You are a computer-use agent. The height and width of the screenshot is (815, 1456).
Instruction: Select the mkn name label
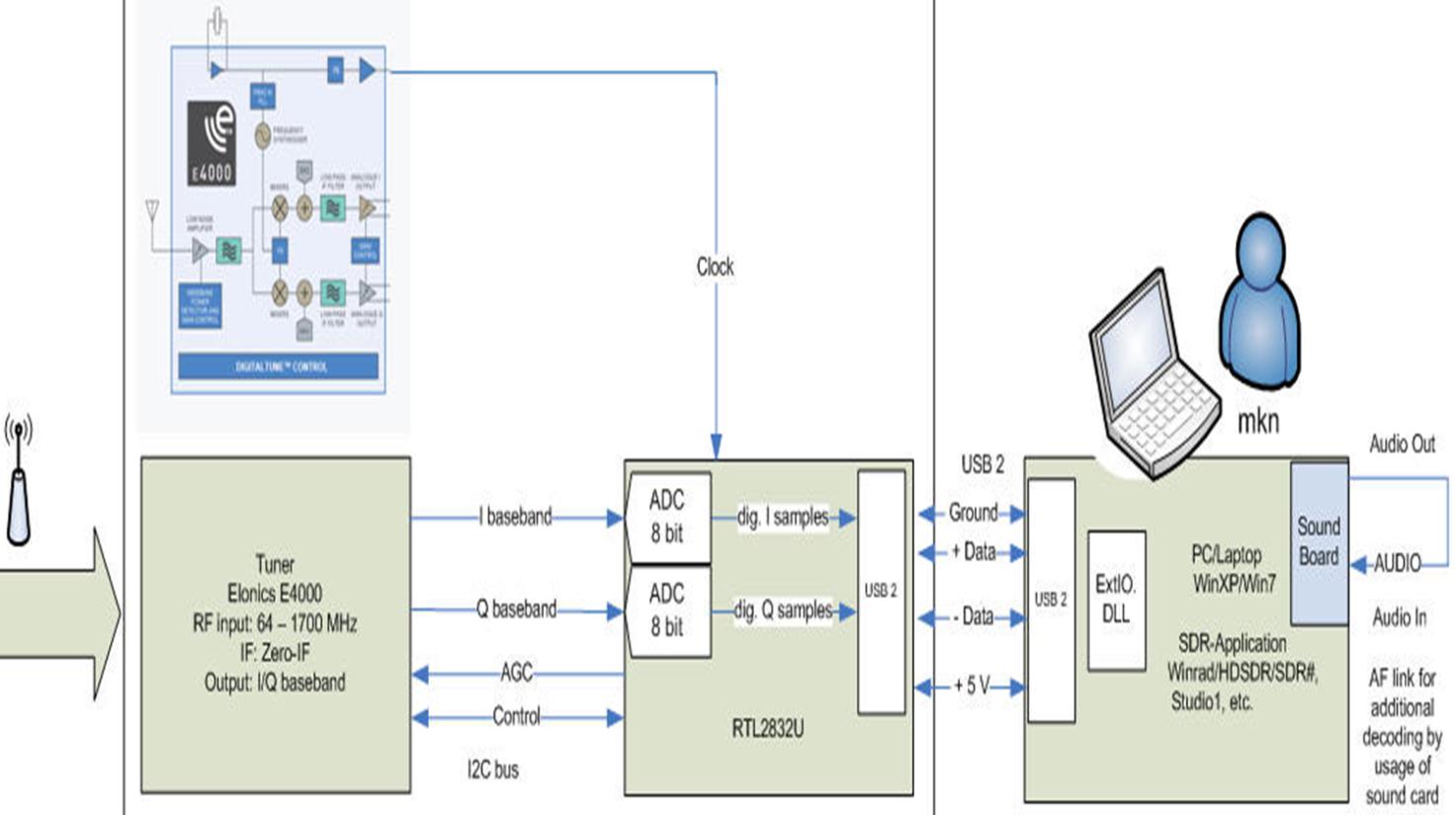(x=1258, y=422)
